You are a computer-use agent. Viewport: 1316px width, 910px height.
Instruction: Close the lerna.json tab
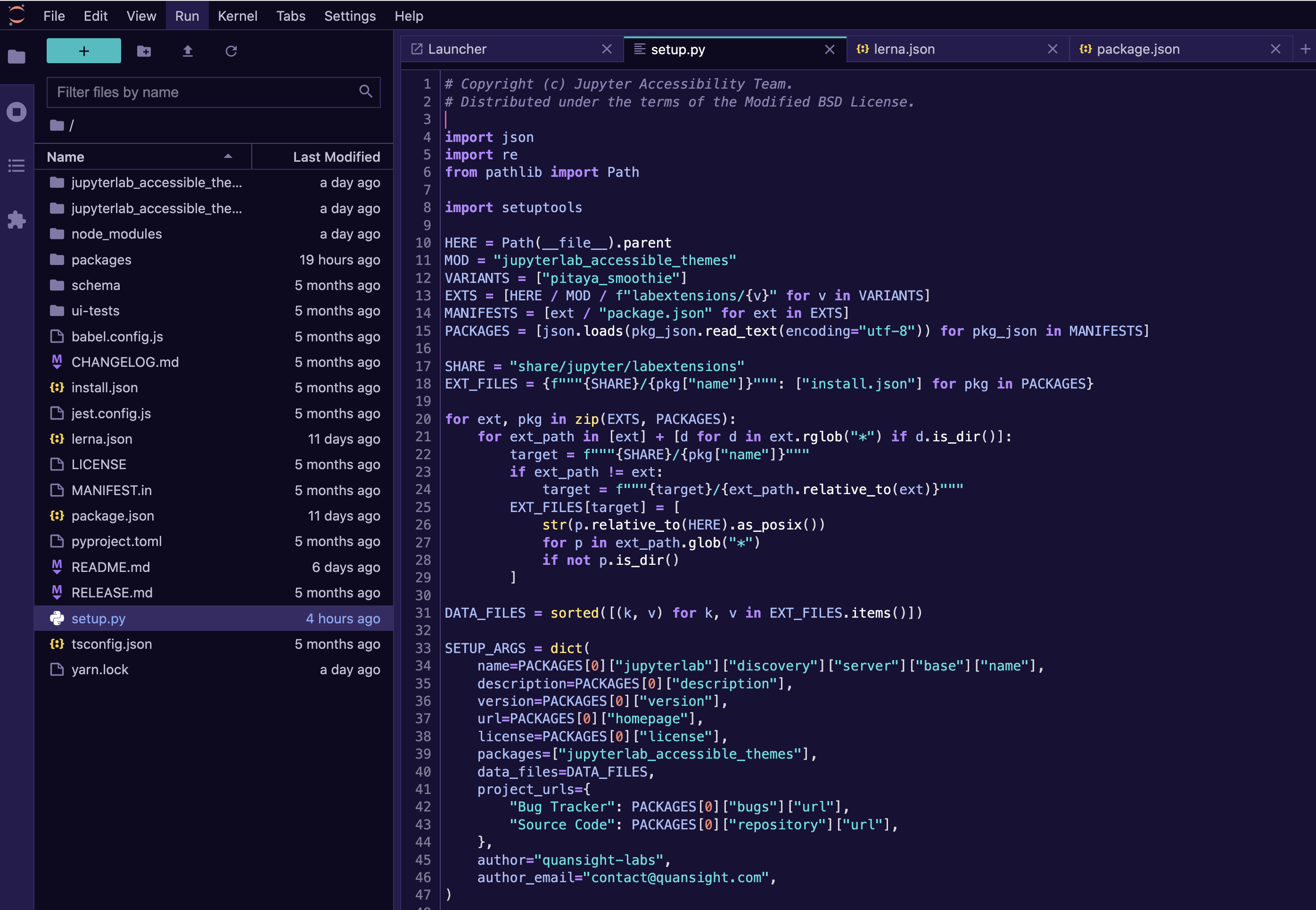tap(1053, 49)
